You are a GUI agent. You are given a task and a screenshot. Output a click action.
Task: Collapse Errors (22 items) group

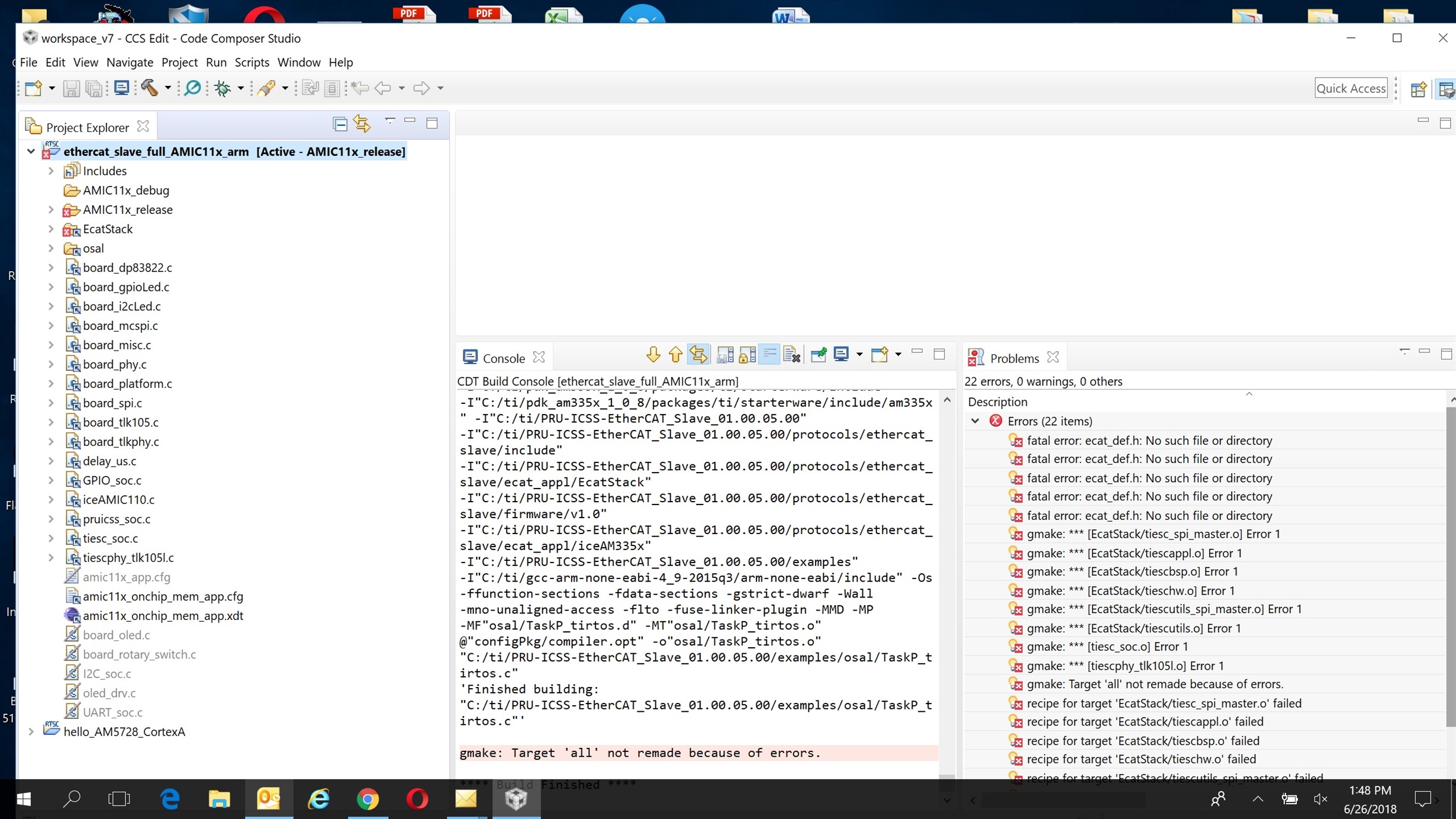pyautogui.click(x=975, y=421)
